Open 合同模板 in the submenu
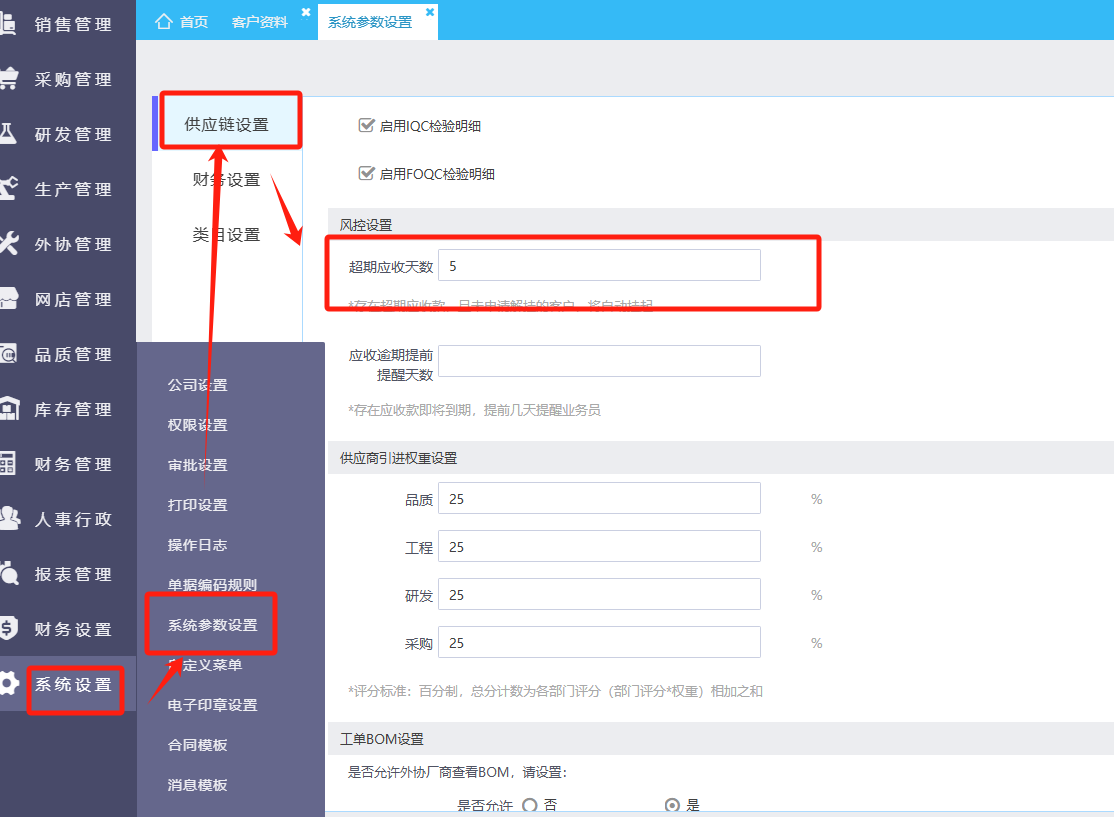The height and width of the screenshot is (817, 1114). click(x=198, y=745)
